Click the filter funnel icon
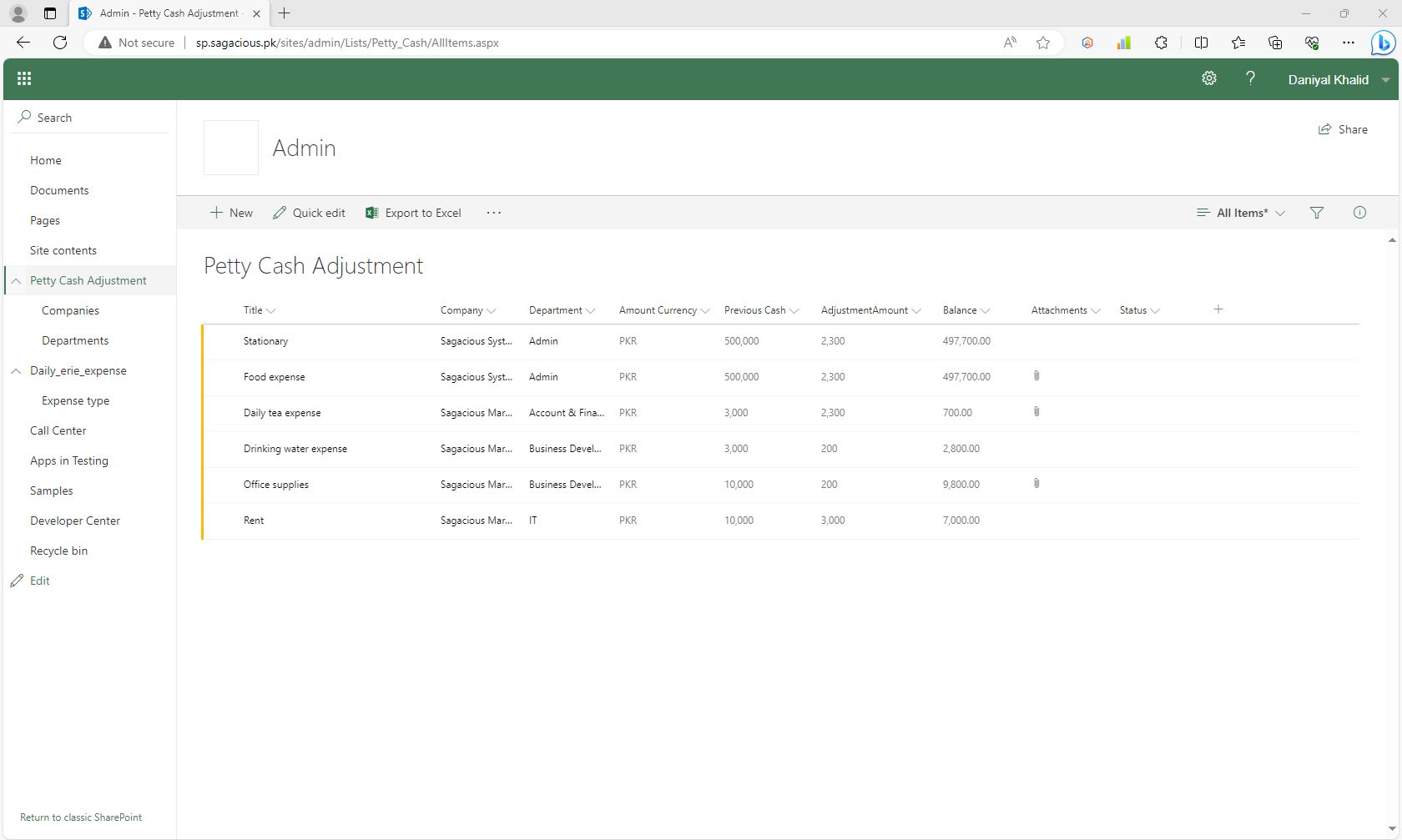1402x840 pixels. tap(1317, 213)
